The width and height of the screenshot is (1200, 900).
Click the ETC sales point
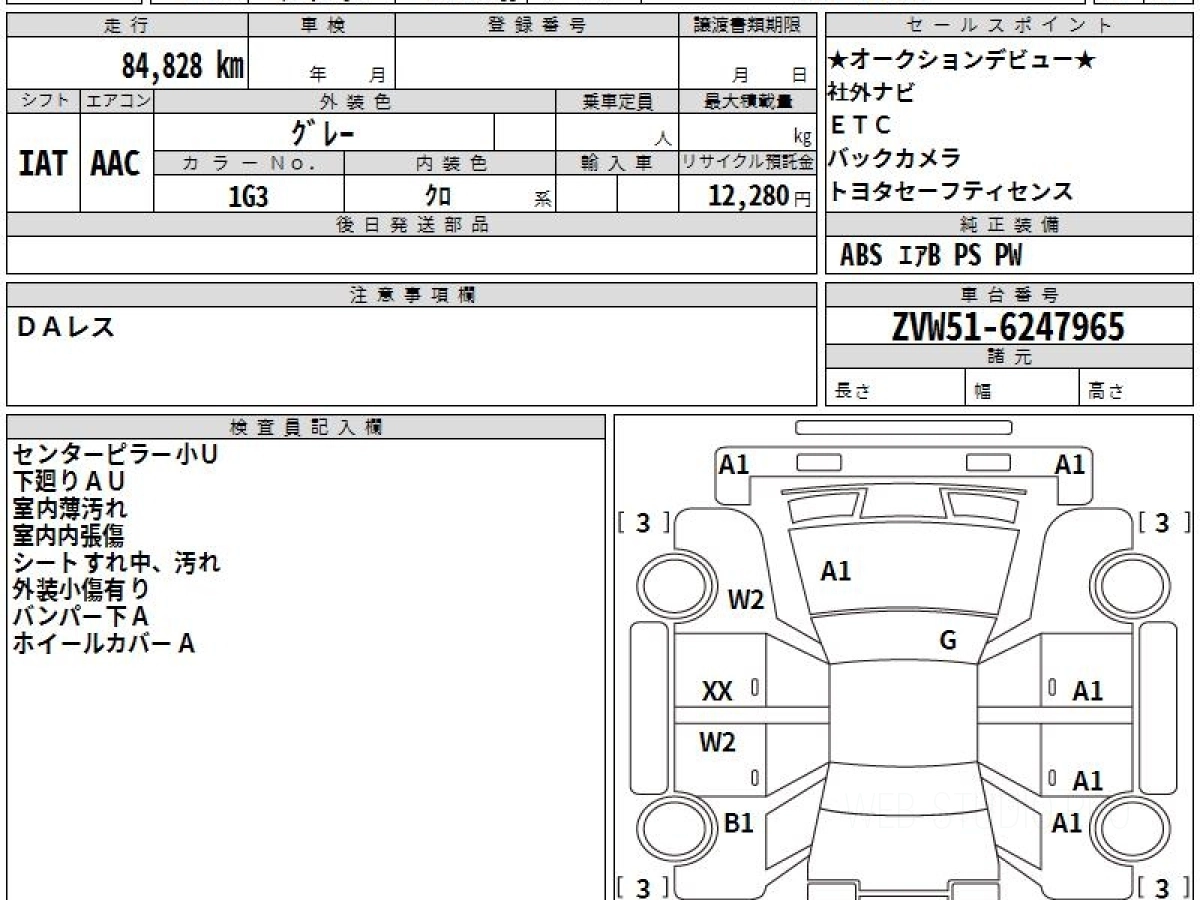pyautogui.click(x=860, y=126)
